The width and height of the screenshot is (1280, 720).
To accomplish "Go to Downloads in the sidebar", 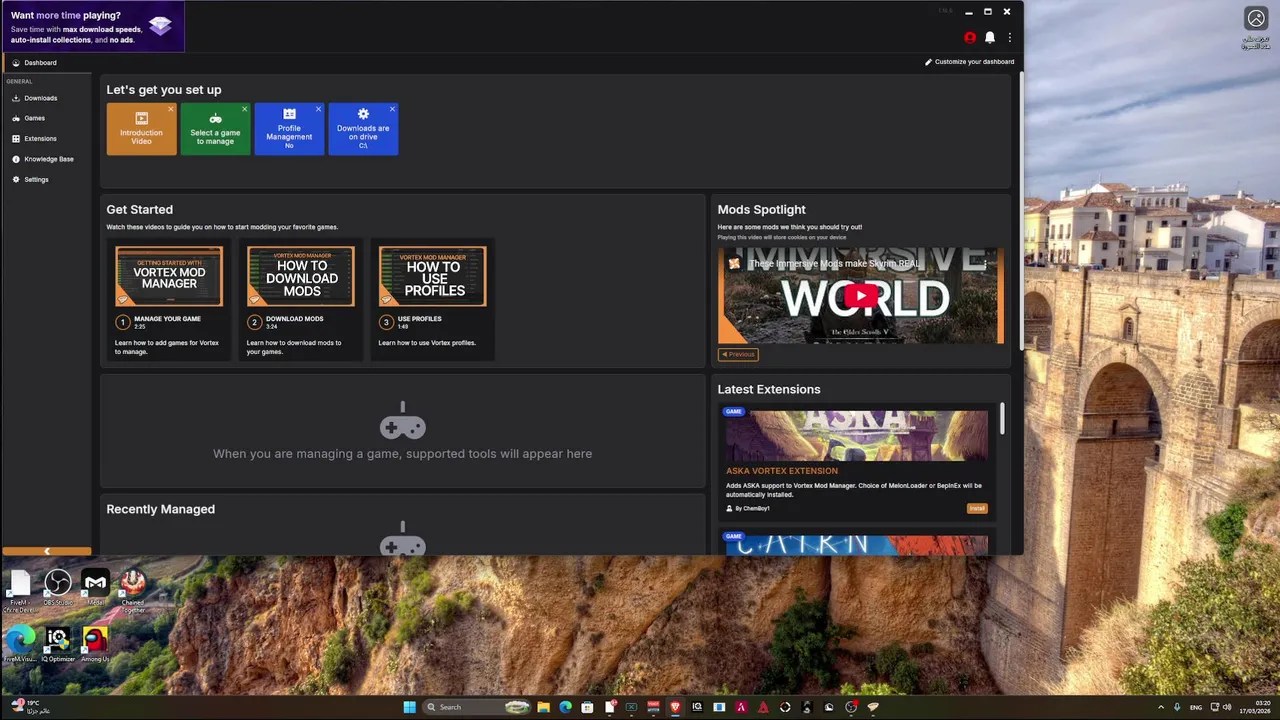I will 46,98.
